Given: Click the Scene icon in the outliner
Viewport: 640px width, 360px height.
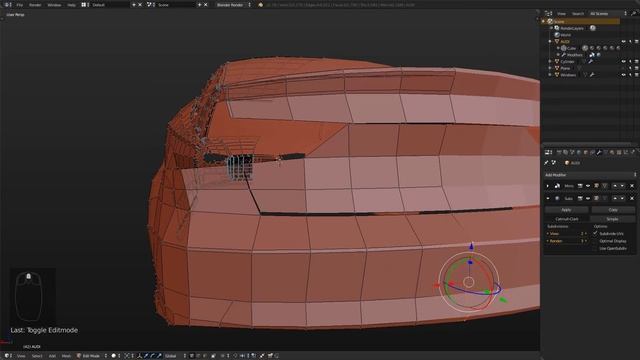Looking at the screenshot, I should click(550, 21).
